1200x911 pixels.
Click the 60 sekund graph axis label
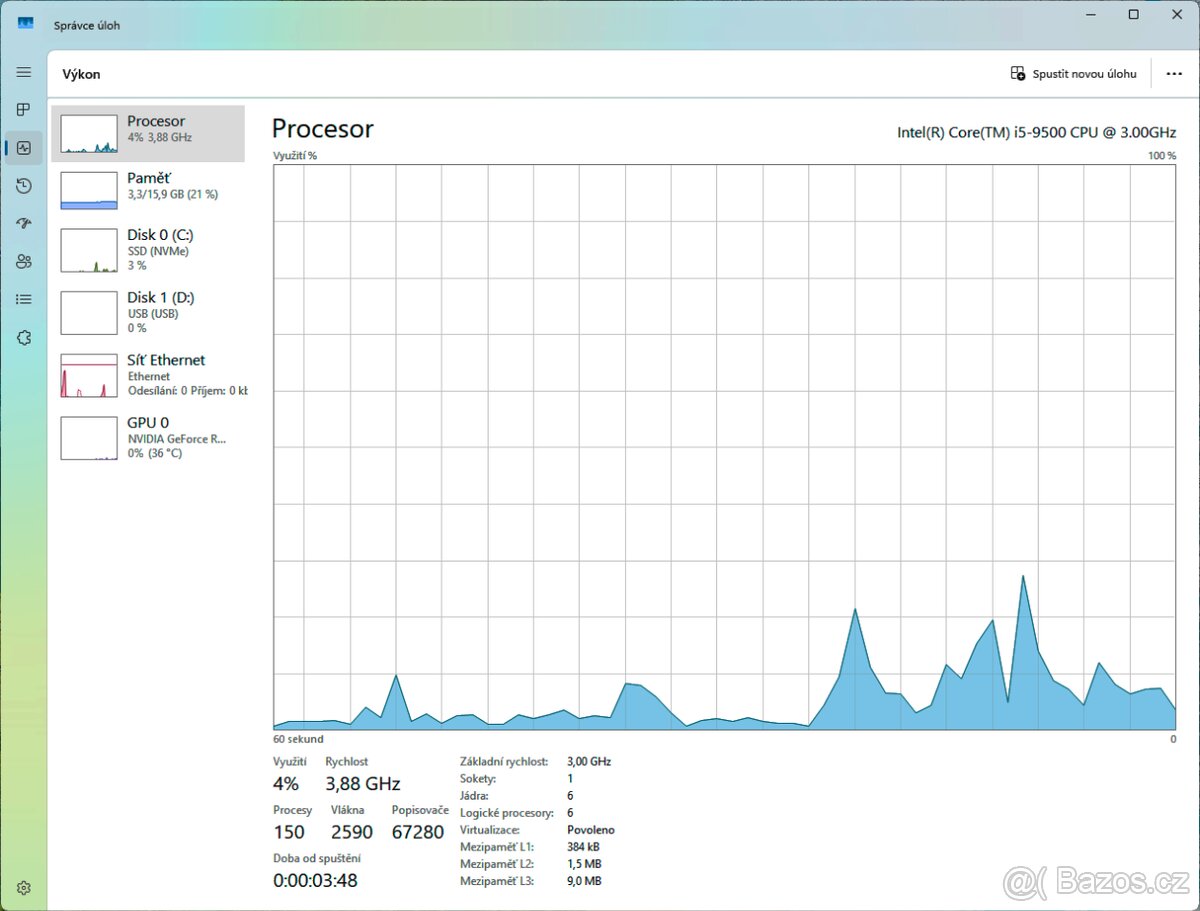(x=298, y=739)
